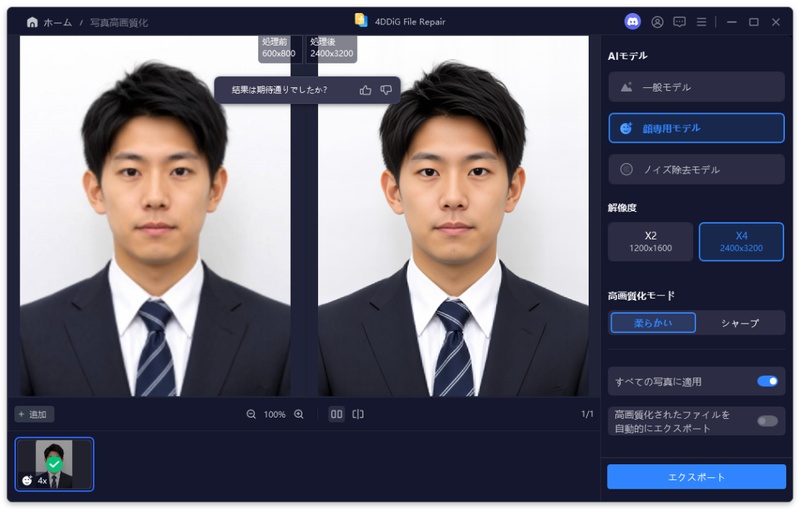Select split slider compare view icon
The width and height of the screenshot is (800, 509).
pyautogui.click(x=358, y=414)
